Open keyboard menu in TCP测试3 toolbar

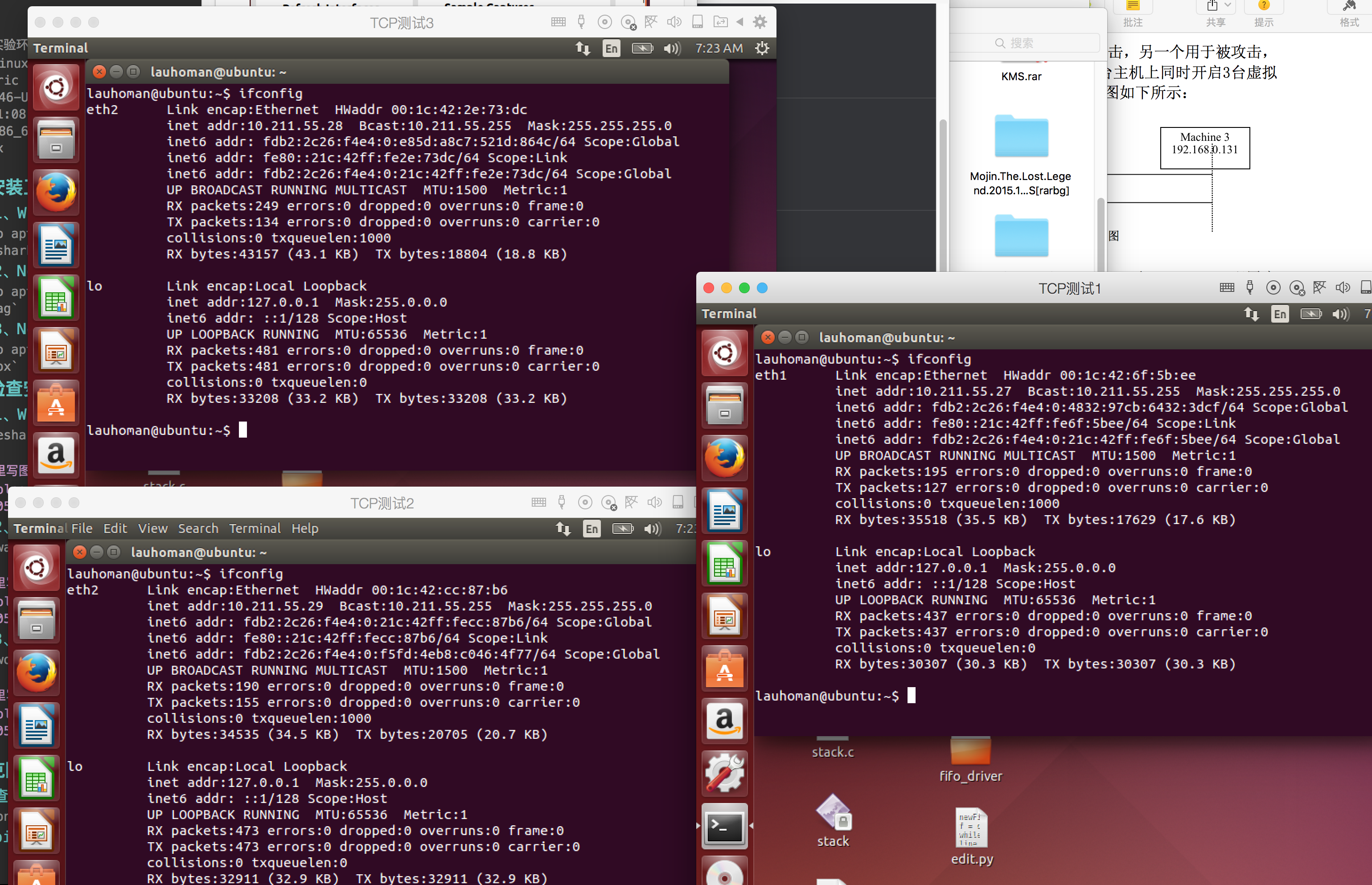[x=558, y=22]
